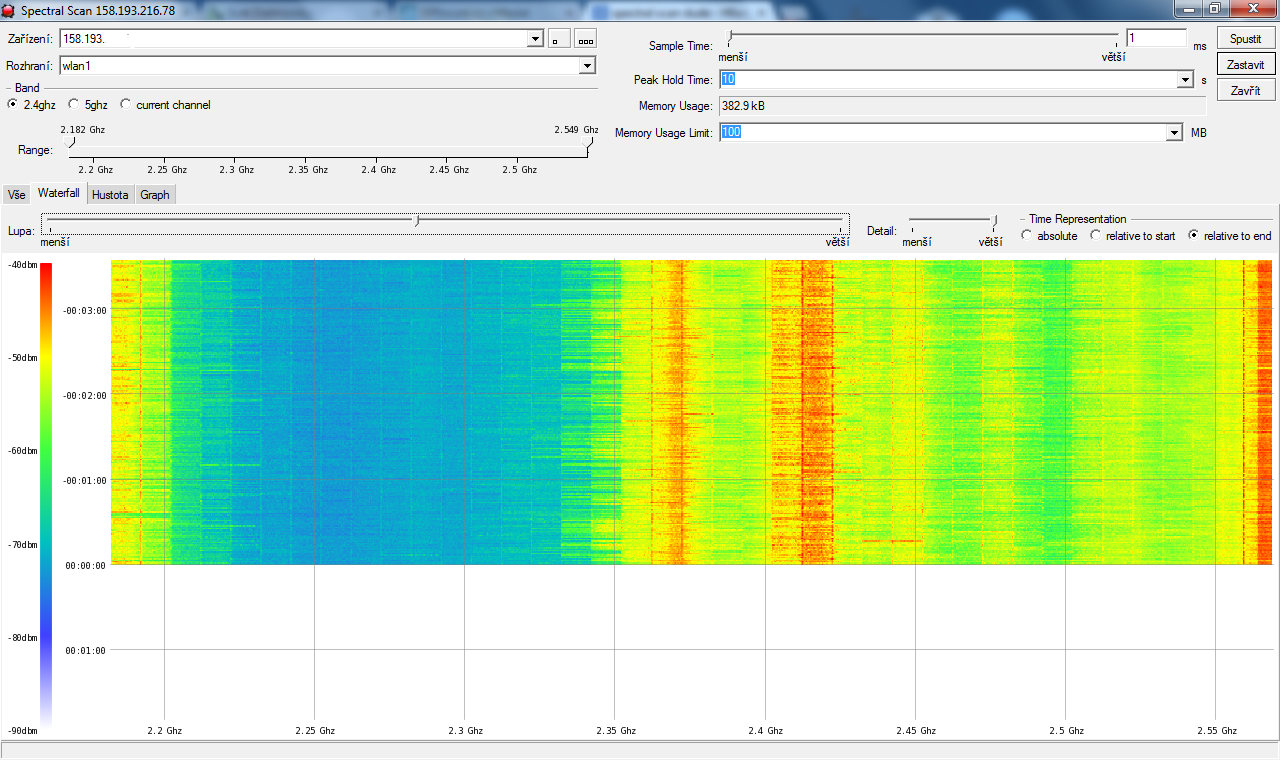Switch to the Vše tab
The width and height of the screenshot is (1280, 760).
pos(16,195)
